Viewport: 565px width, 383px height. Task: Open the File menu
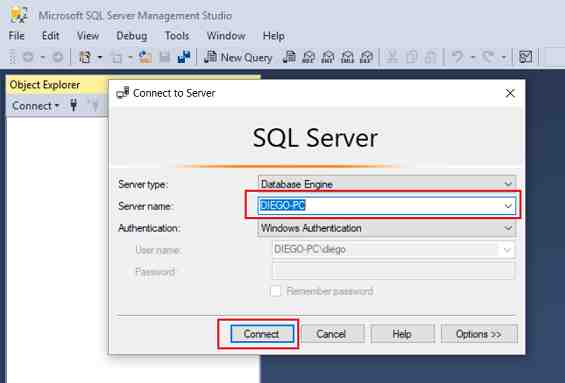point(17,36)
